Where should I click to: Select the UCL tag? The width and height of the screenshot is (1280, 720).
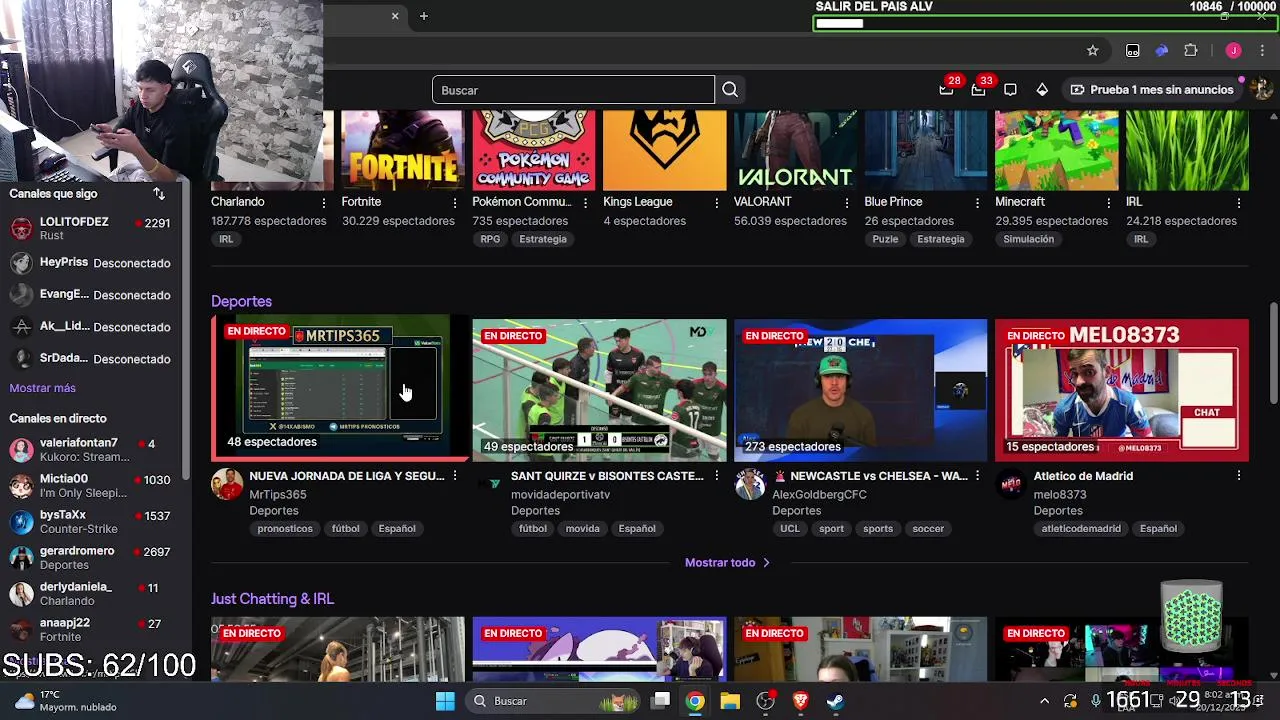click(790, 529)
